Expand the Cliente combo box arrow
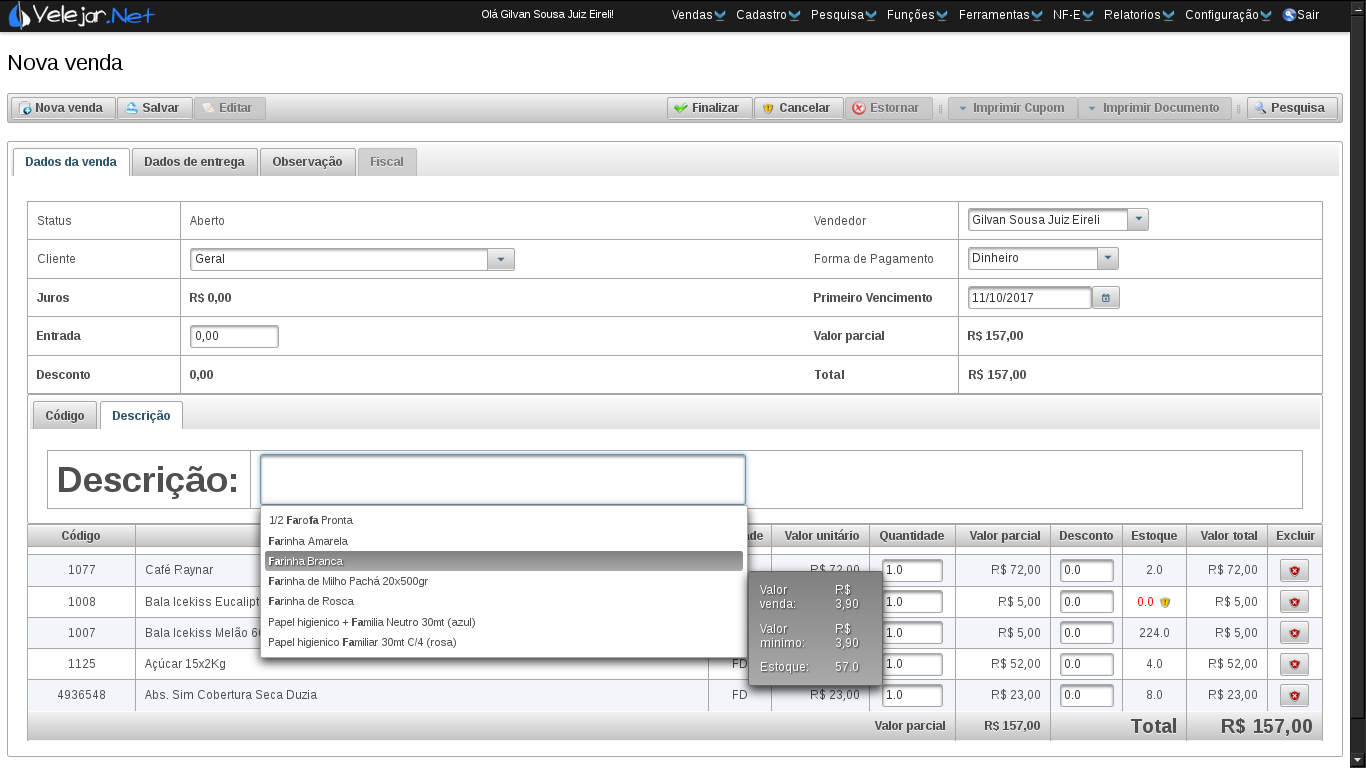This screenshot has height=768, width=1366. click(x=501, y=259)
